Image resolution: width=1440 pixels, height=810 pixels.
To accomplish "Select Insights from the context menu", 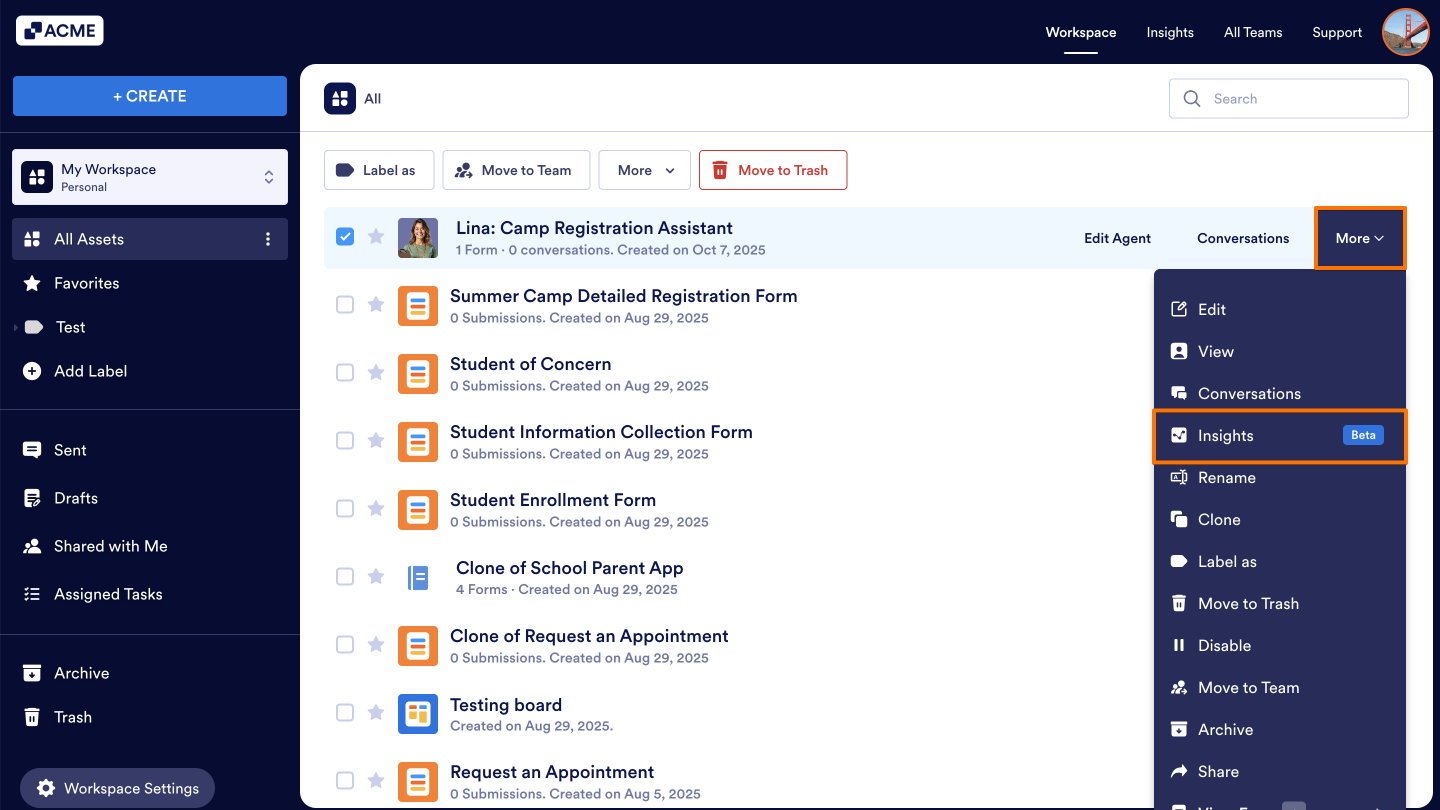I will point(1225,435).
